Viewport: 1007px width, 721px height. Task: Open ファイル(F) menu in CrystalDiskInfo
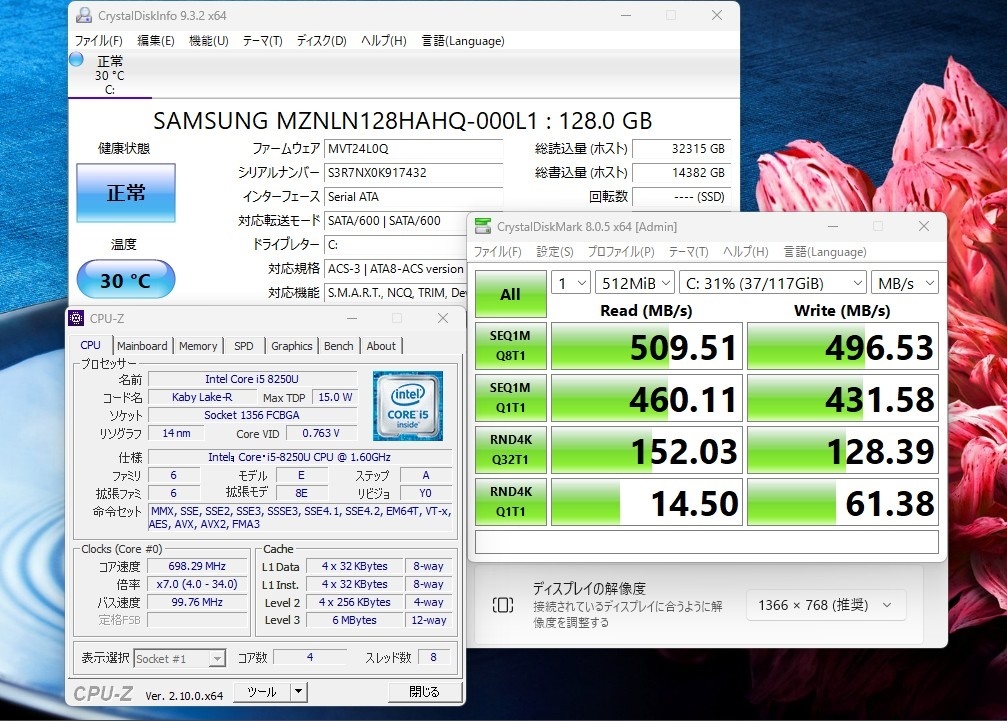coord(98,40)
